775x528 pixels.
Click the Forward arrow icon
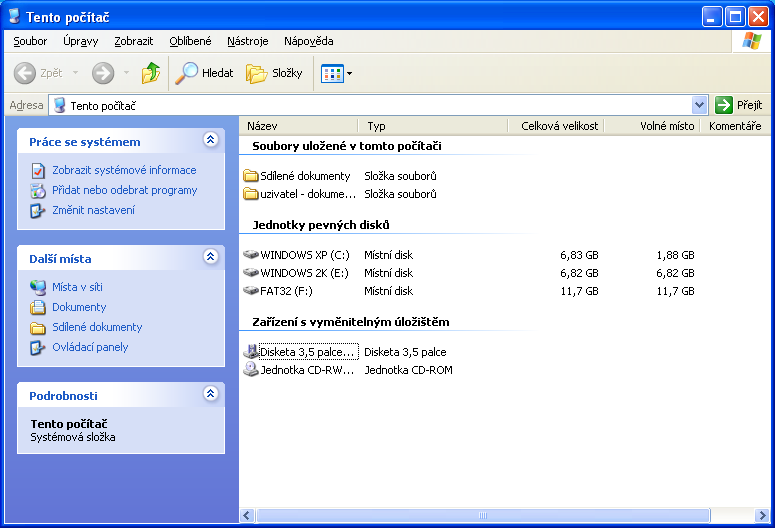point(103,73)
